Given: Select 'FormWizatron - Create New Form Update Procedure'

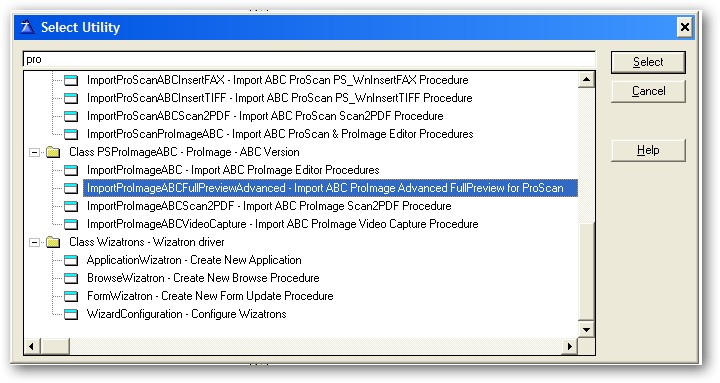Looking at the screenshot, I should point(210,296).
